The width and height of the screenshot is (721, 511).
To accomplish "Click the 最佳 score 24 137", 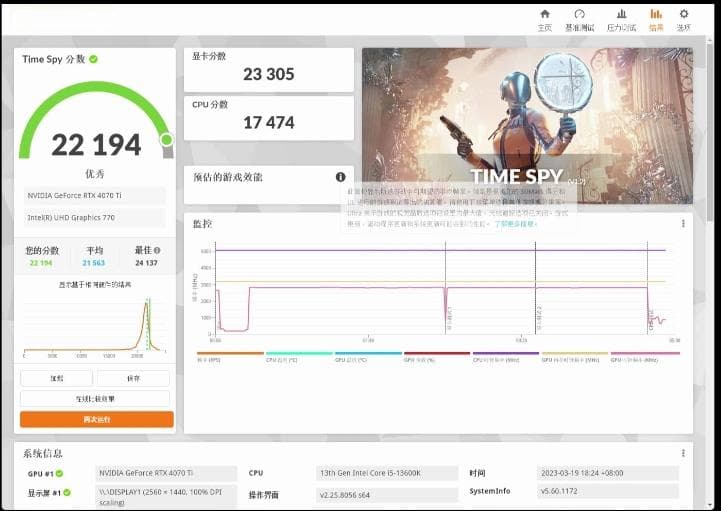I will pyautogui.click(x=146, y=263).
